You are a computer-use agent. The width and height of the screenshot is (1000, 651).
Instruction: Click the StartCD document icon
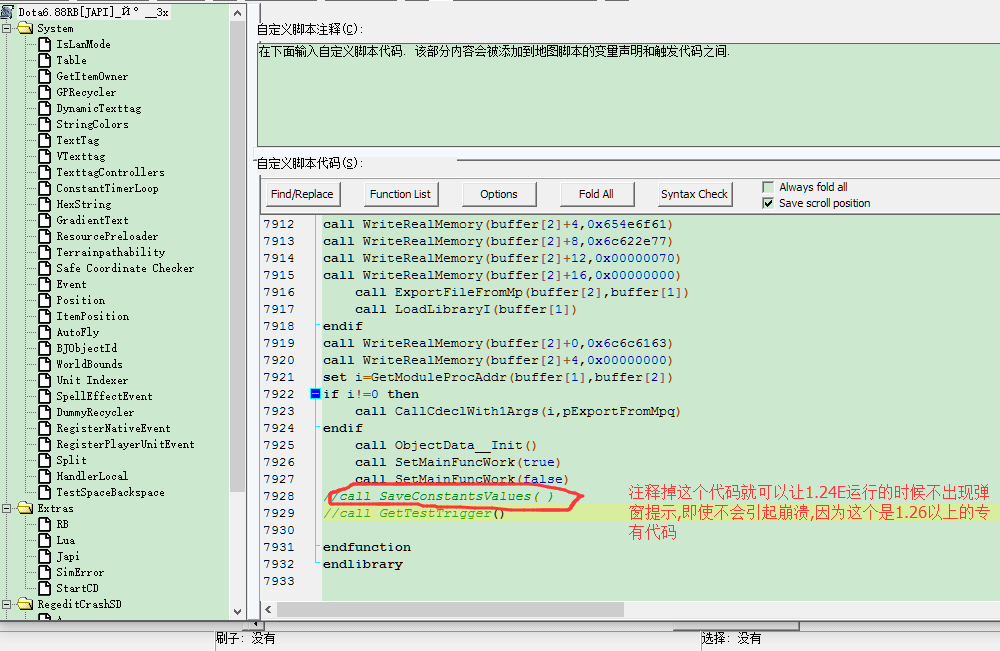[45, 588]
